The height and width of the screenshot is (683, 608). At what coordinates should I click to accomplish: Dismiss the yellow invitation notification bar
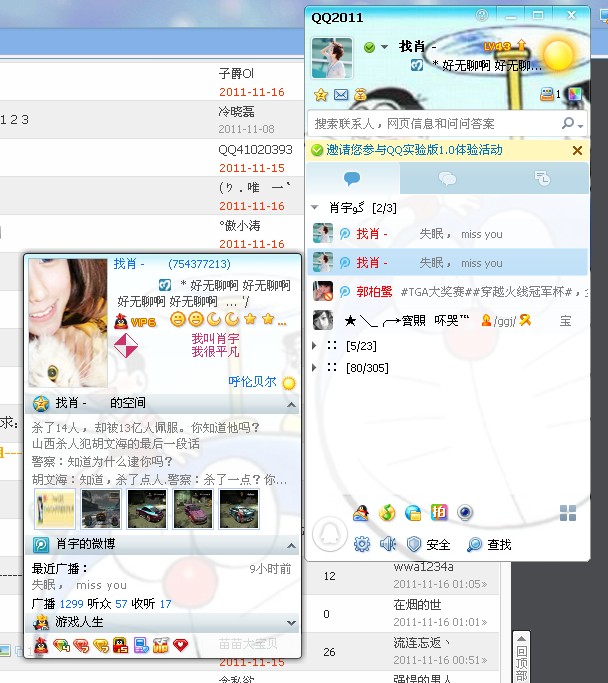point(577,151)
